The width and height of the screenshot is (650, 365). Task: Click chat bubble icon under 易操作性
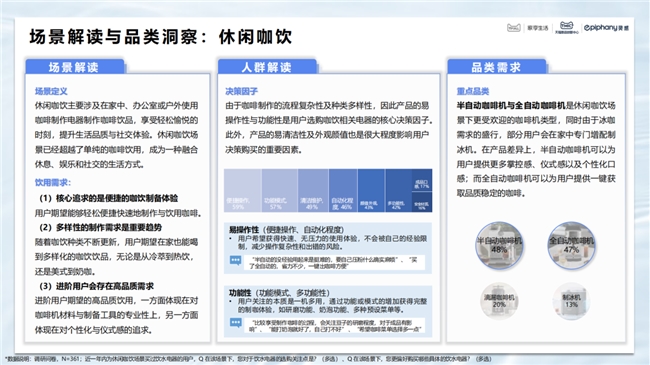(x=235, y=260)
